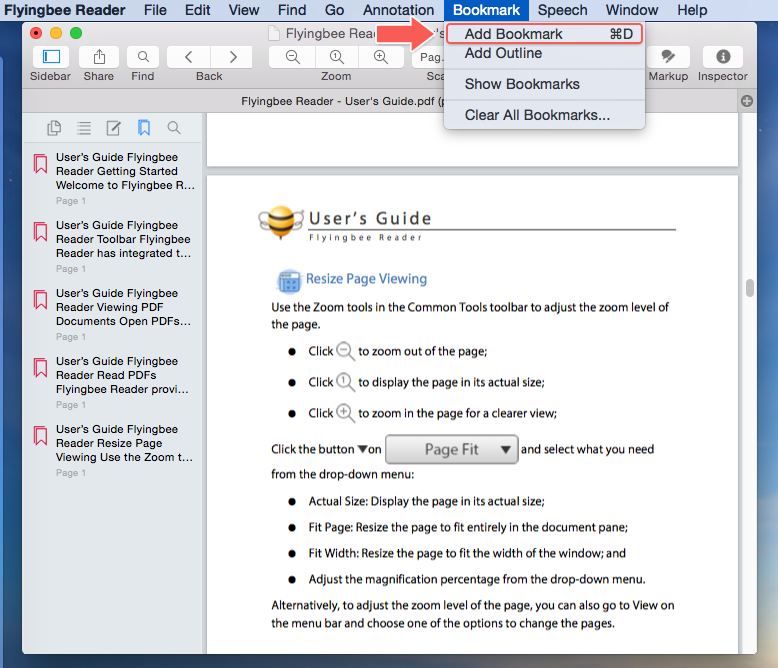Open the Markup tool

(668, 57)
